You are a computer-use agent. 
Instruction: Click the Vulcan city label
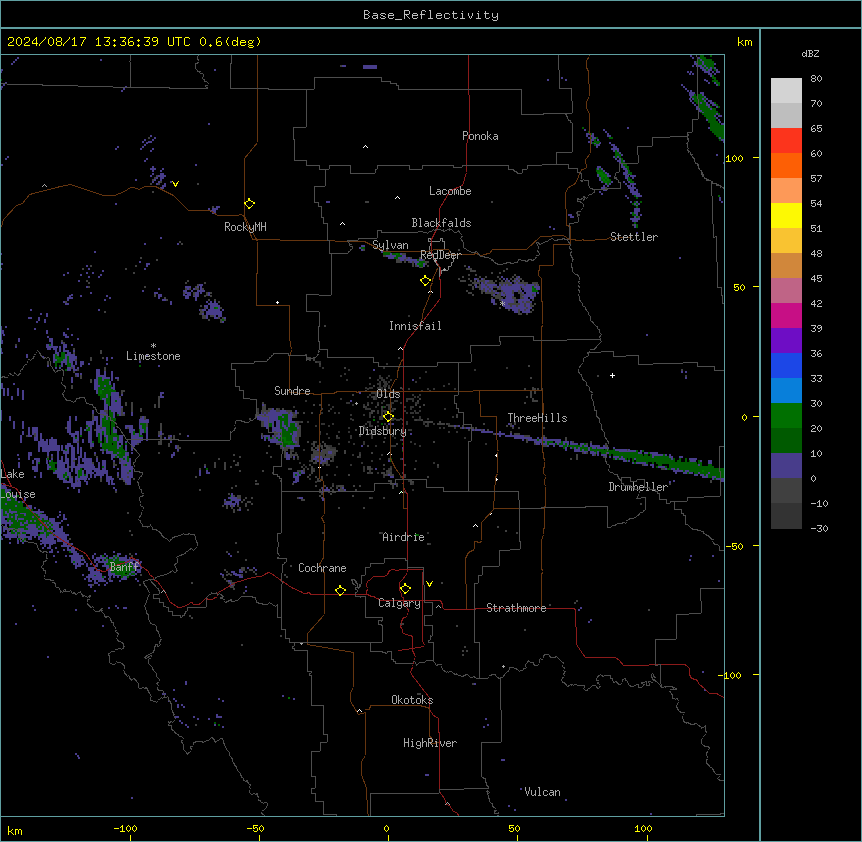pos(542,792)
